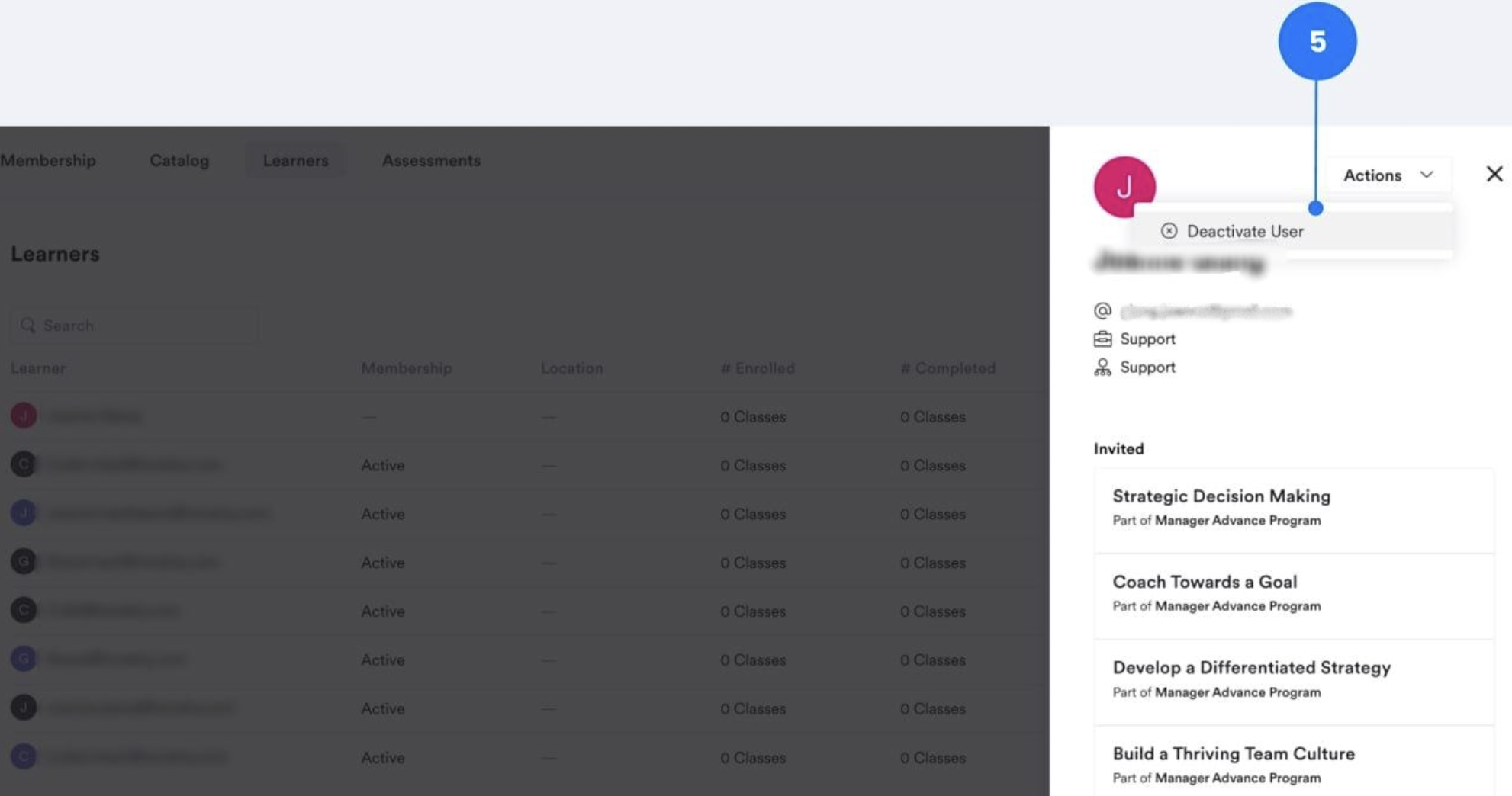The height and width of the screenshot is (796, 1512).
Task: Click the blue numbered callout marker 5
Action: tap(1317, 41)
